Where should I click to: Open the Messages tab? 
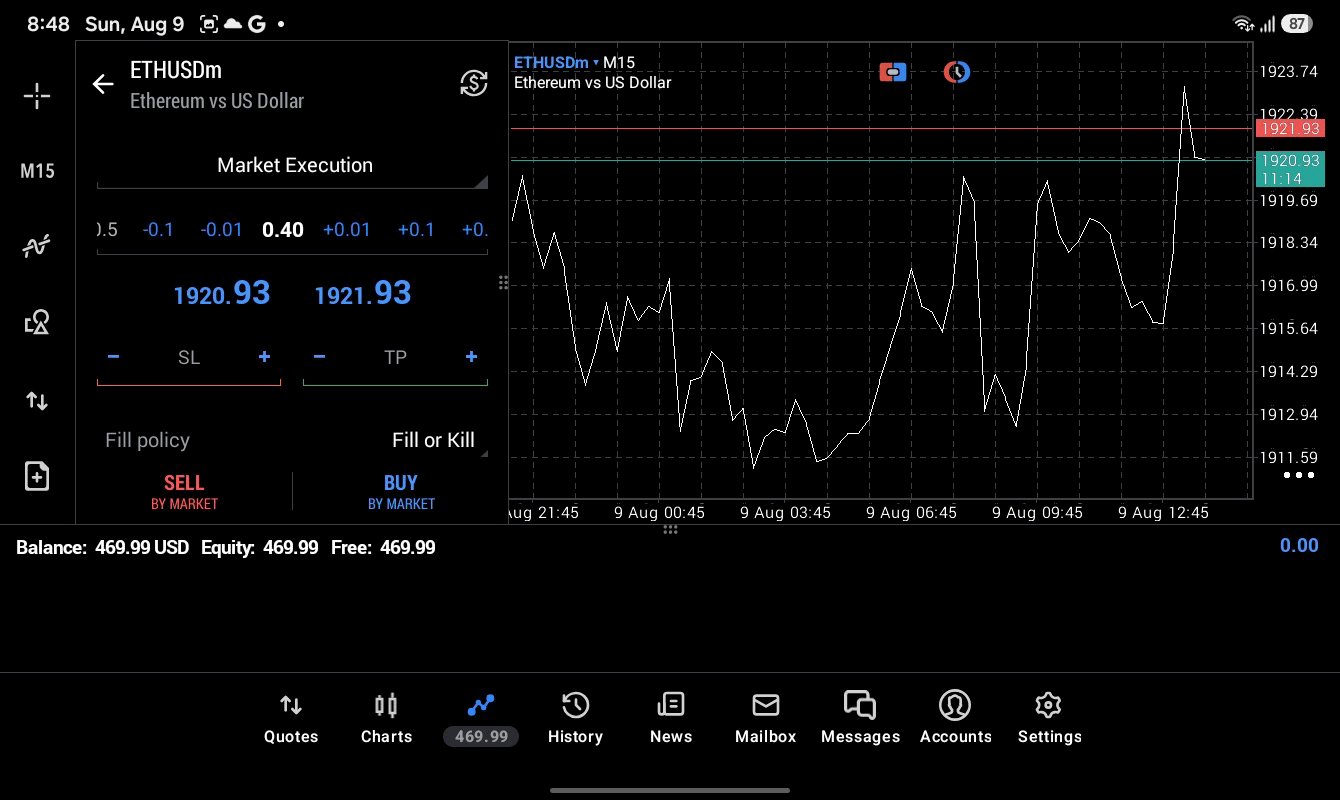click(860, 719)
